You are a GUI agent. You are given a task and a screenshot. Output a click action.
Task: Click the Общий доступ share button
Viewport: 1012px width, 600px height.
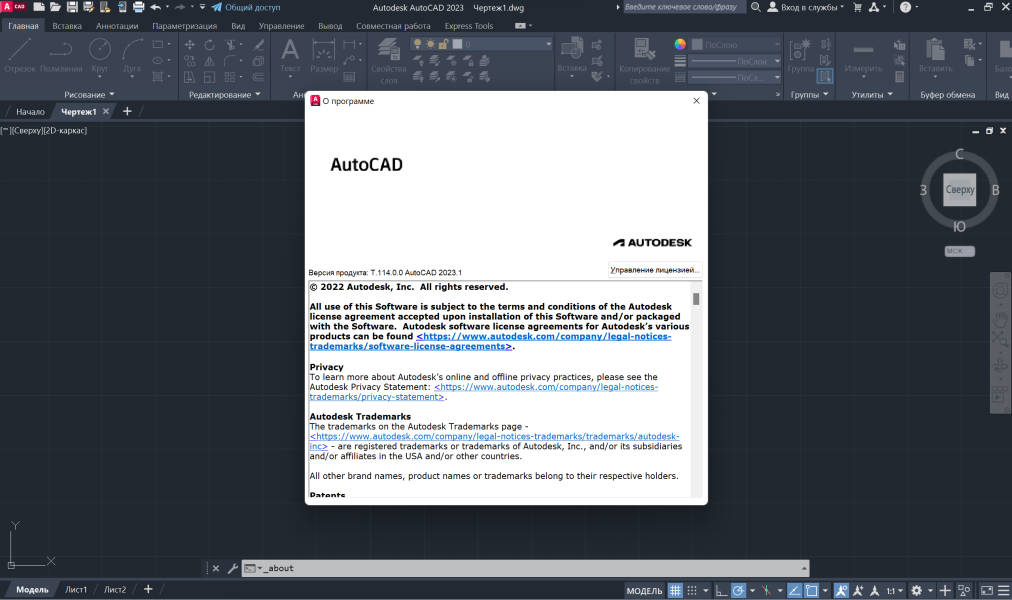click(246, 7)
